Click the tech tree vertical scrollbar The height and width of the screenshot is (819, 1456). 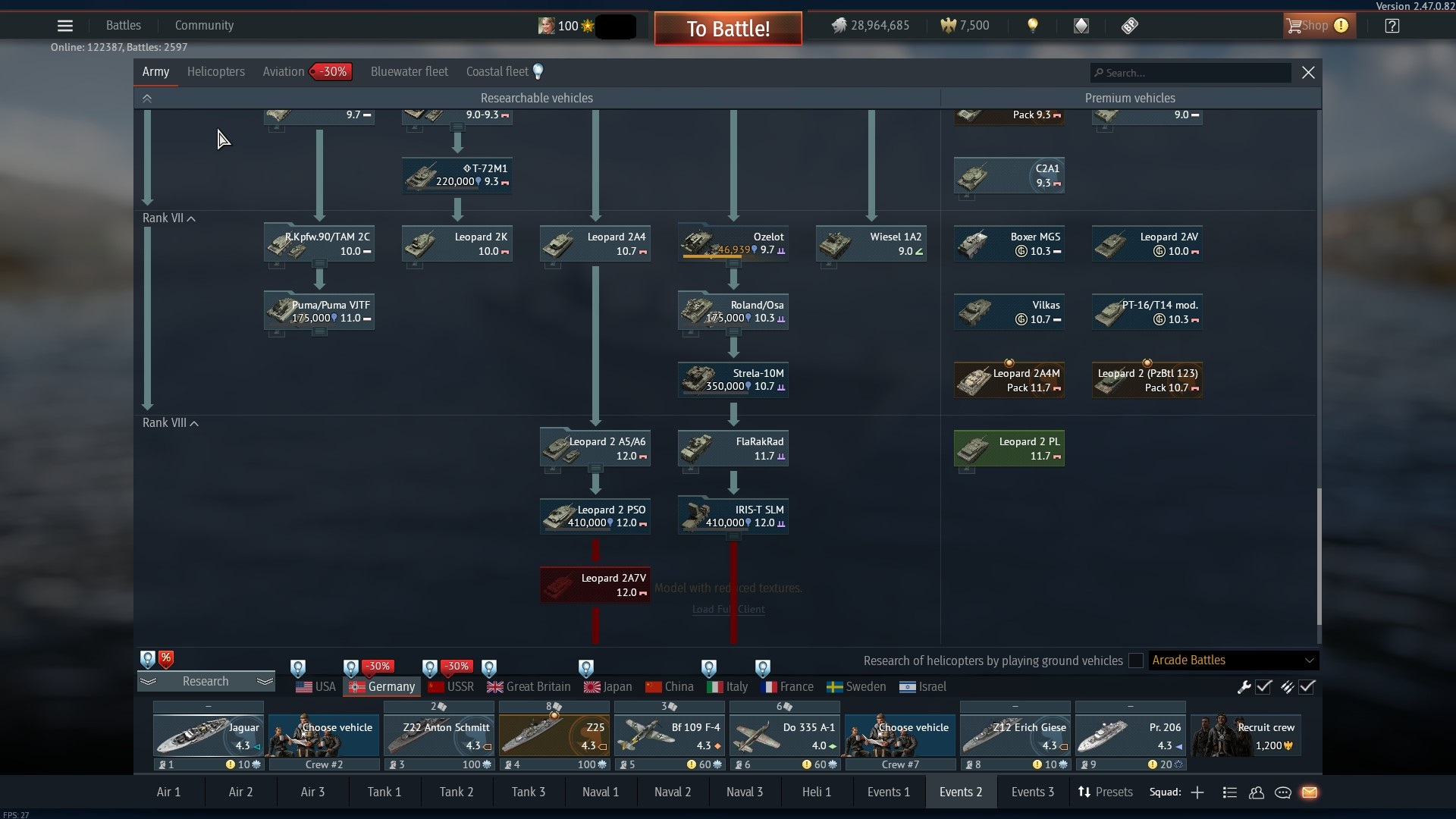(1318, 556)
